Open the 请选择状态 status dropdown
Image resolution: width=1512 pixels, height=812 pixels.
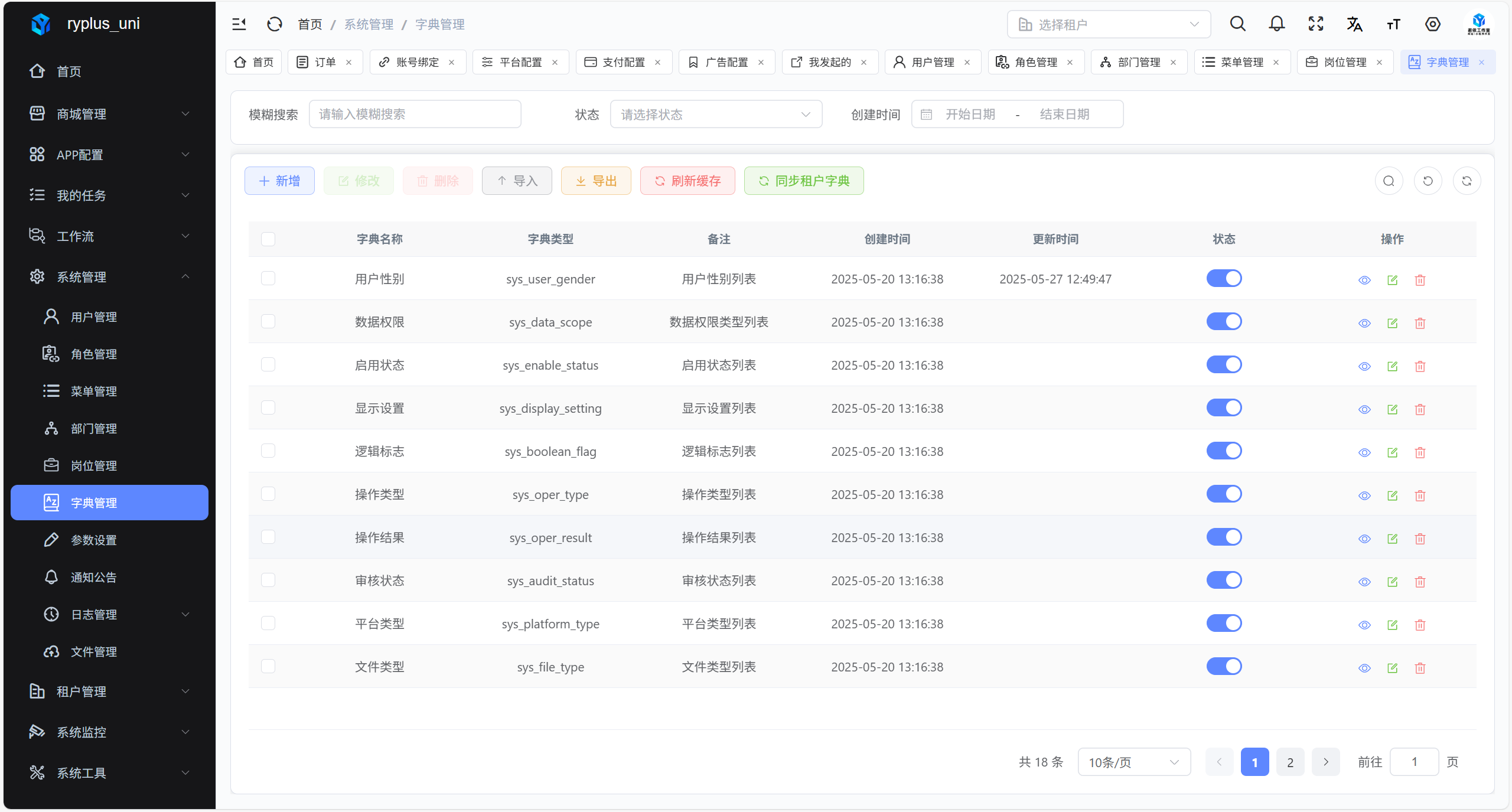(x=715, y=115)
